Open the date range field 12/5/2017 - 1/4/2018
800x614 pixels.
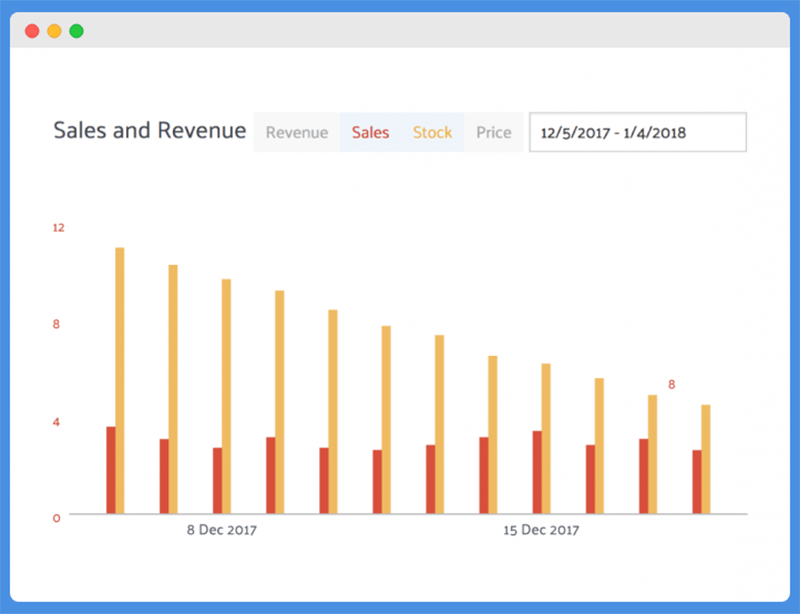click(x=638, y=132)
